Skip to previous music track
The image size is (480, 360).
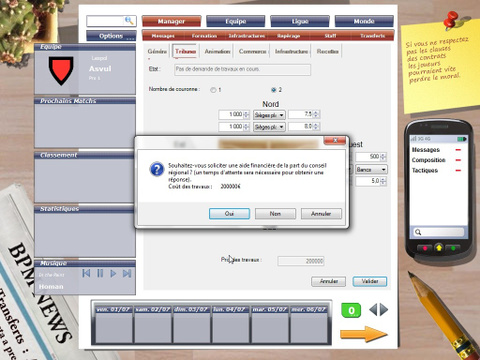(86, 274)
